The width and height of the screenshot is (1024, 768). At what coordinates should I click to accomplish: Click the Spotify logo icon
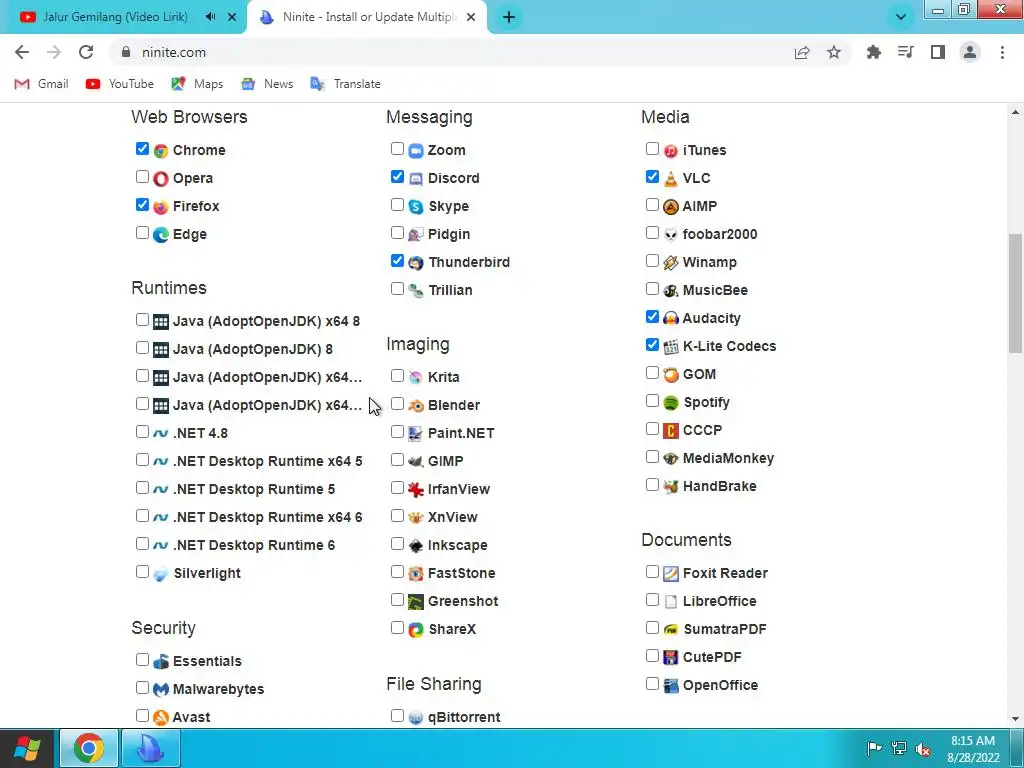pos(671,403)
